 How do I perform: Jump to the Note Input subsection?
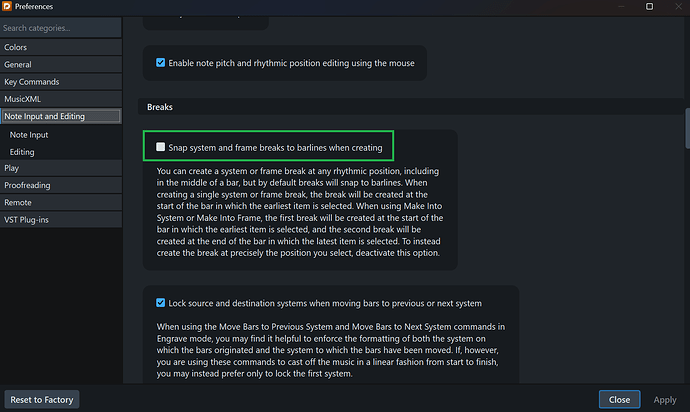[29, 134]
